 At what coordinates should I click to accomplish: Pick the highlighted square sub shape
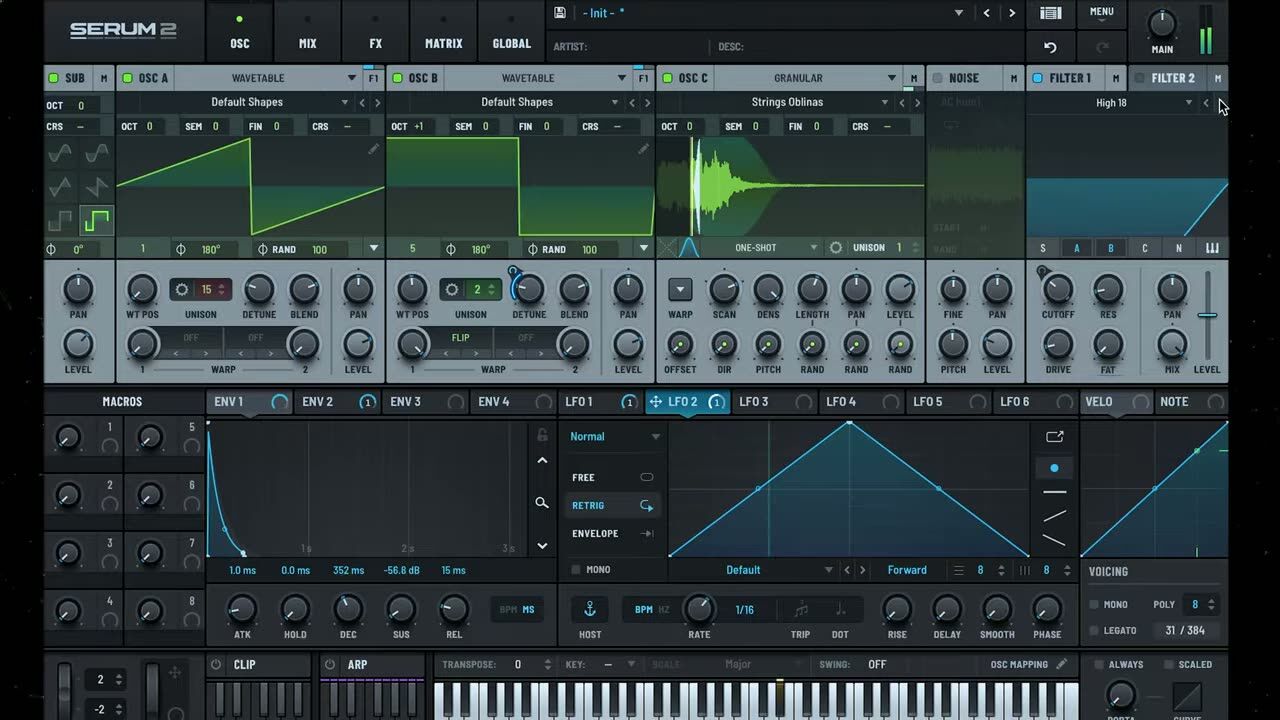[x=96, y=220]
